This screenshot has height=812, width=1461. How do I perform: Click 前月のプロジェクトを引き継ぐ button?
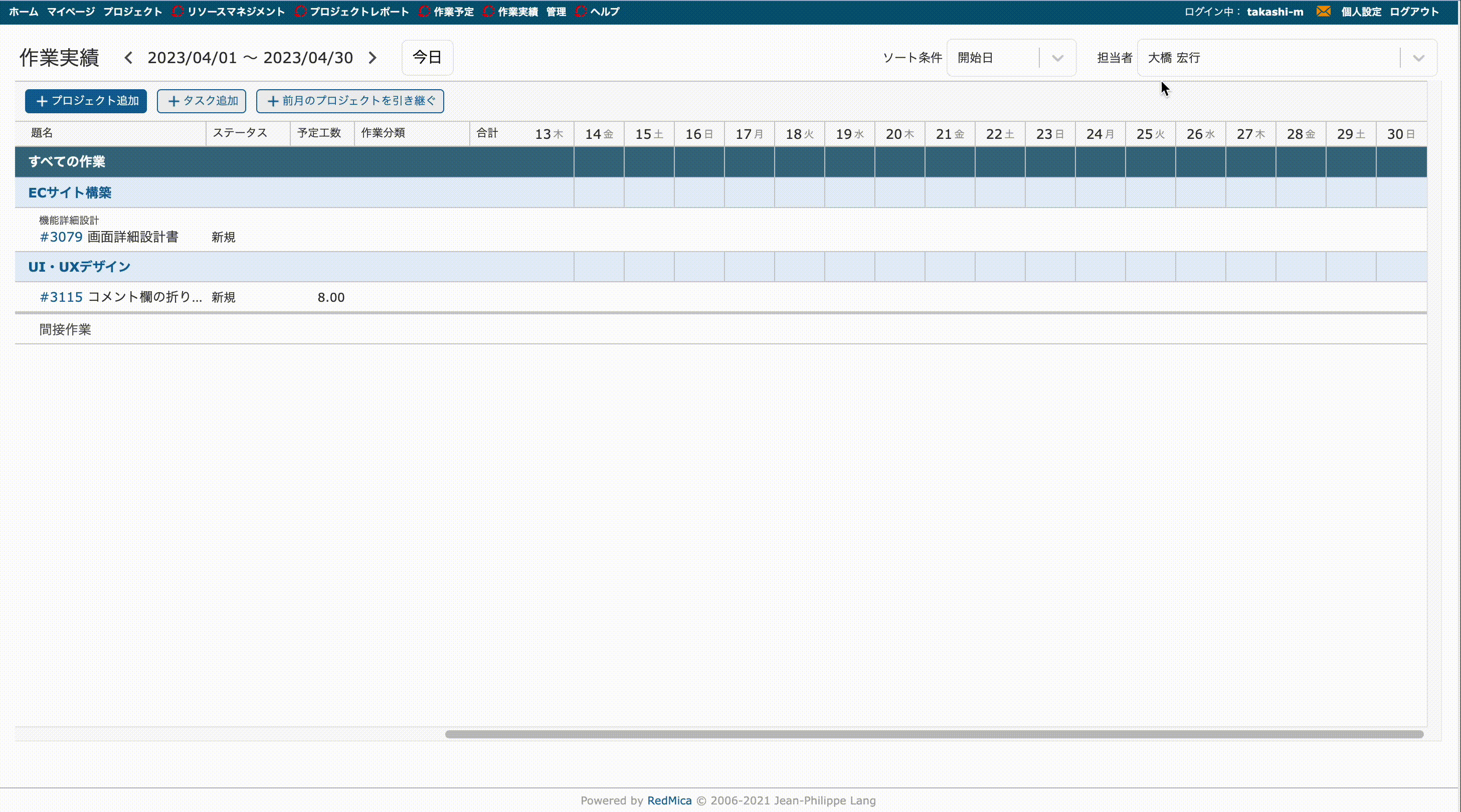(x=350, y=101)
